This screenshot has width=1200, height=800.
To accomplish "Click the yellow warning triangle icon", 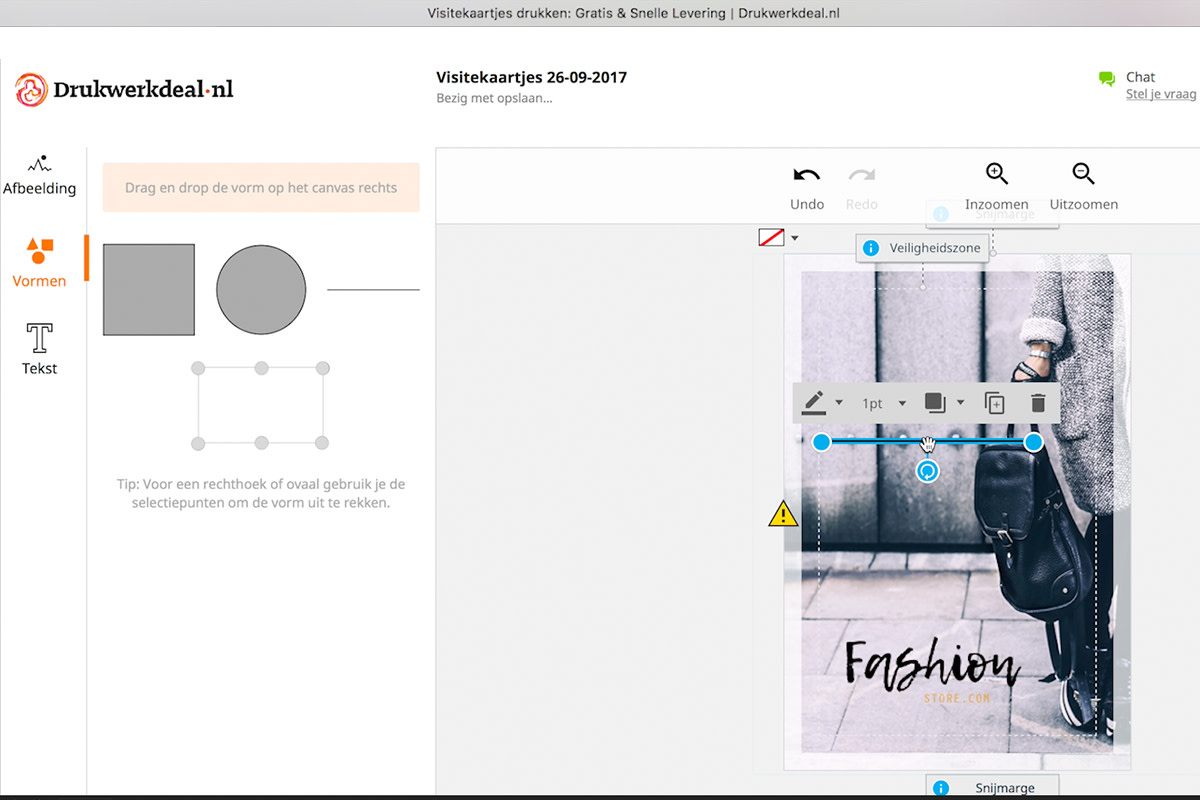I will tap(783, 514).
